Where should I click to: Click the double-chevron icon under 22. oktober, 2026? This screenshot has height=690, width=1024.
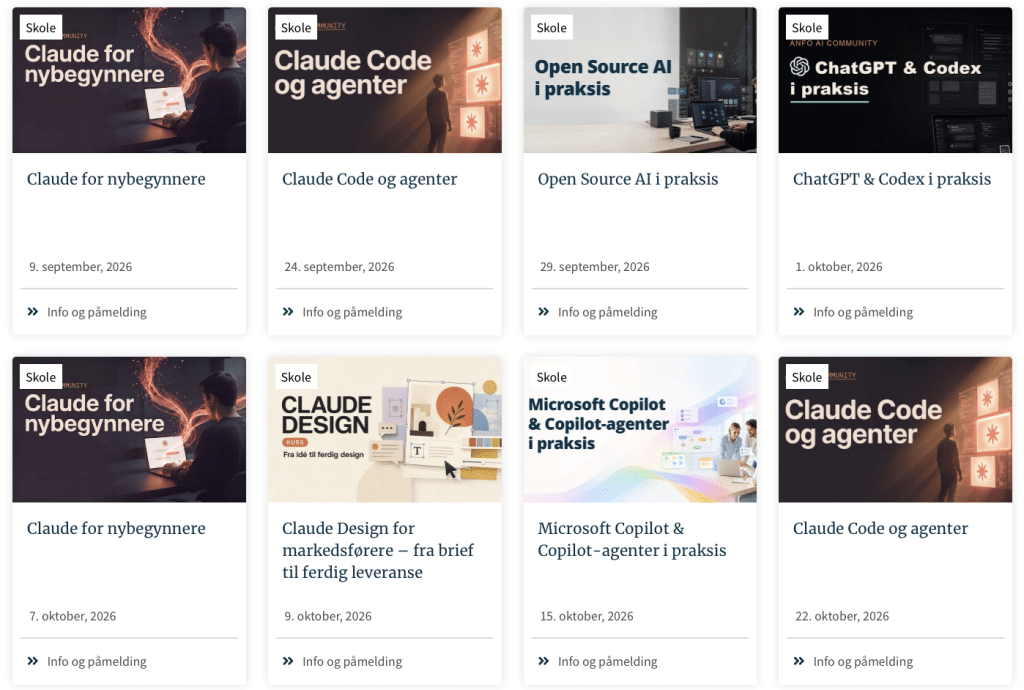(x=799, y=661)
